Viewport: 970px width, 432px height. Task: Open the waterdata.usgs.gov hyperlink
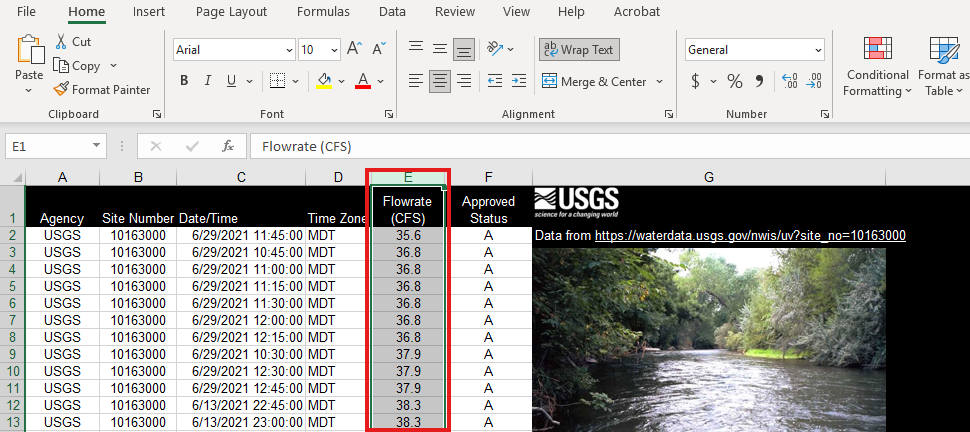tap(750, 236)
